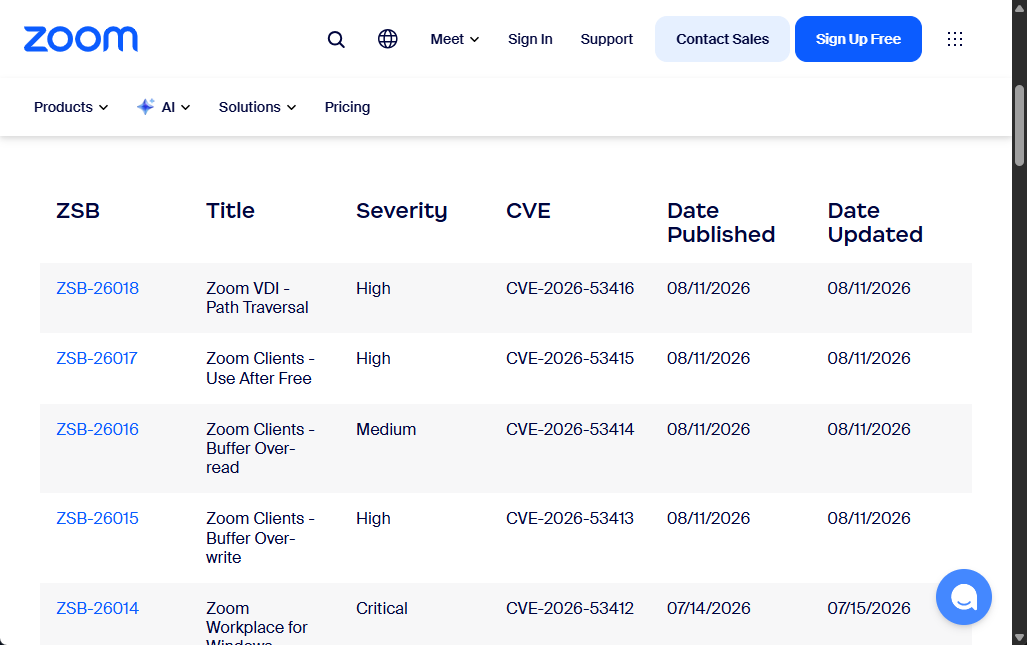This screenshot has height=645, width=1027.
Task: Open the Pricing page
Action: point(347,107)
